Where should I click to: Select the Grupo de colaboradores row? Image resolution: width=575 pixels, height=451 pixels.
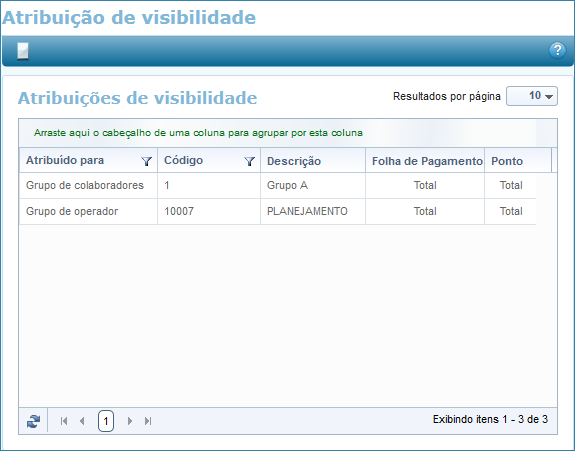[x=278, y=186]
